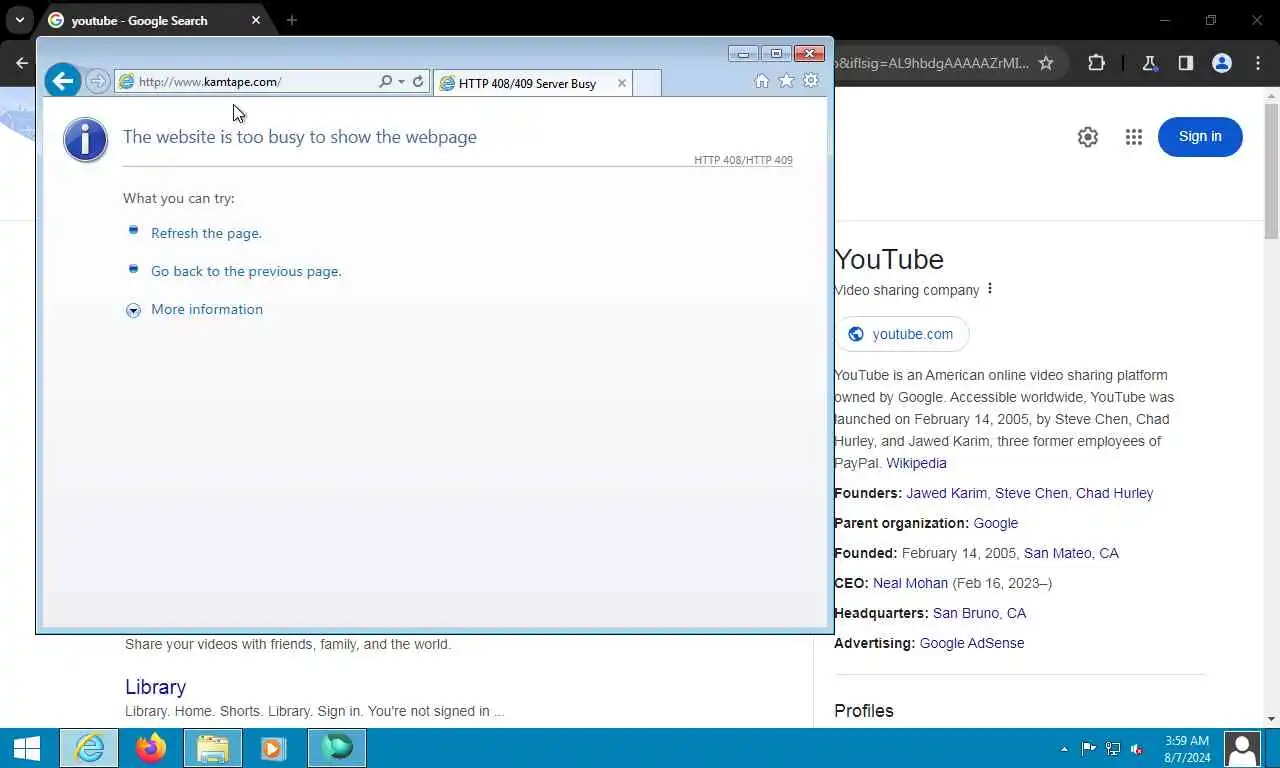Open IE Favorites star icon
1280x768 pixels.
click(786, 81)
